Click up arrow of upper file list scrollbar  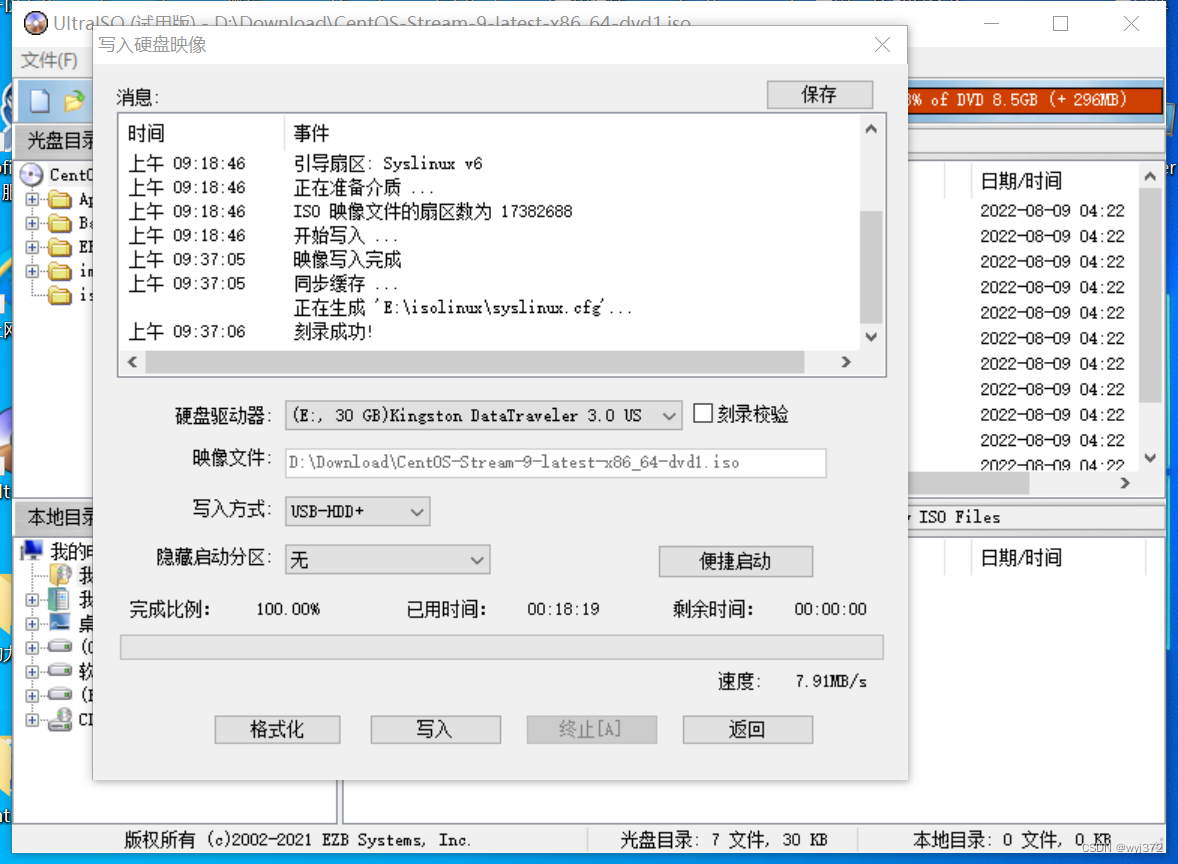1149,177
